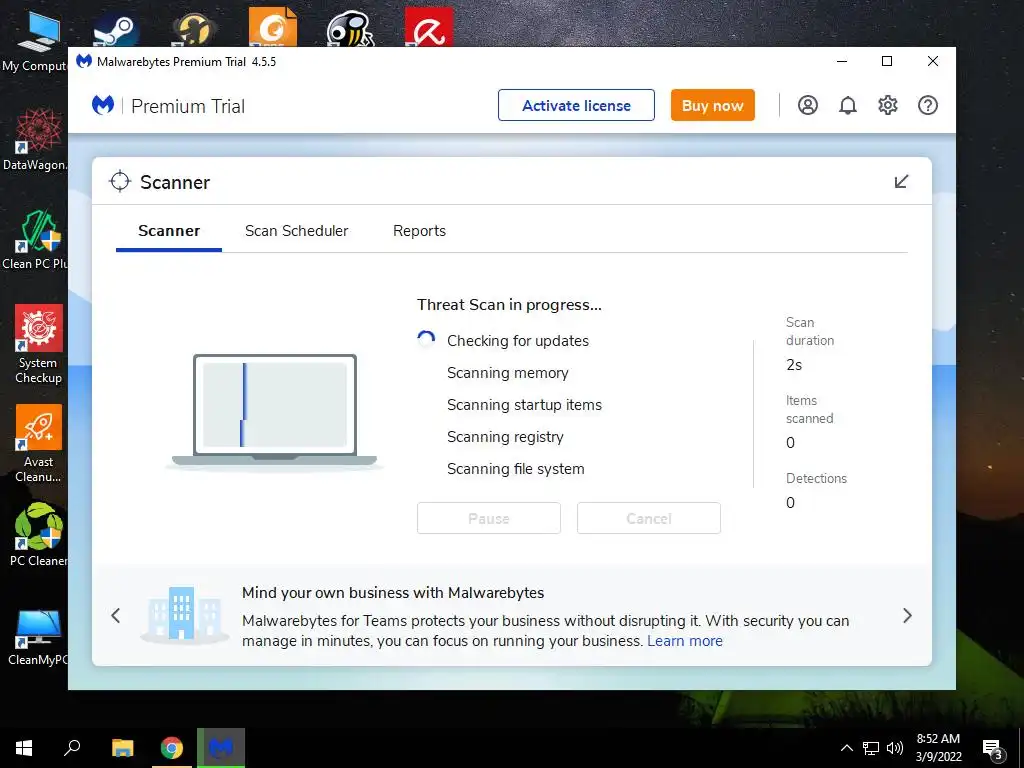This screenshot has width=1024, height=768.
Task: Open the network status tray icon
Action: tap(871, 748)
